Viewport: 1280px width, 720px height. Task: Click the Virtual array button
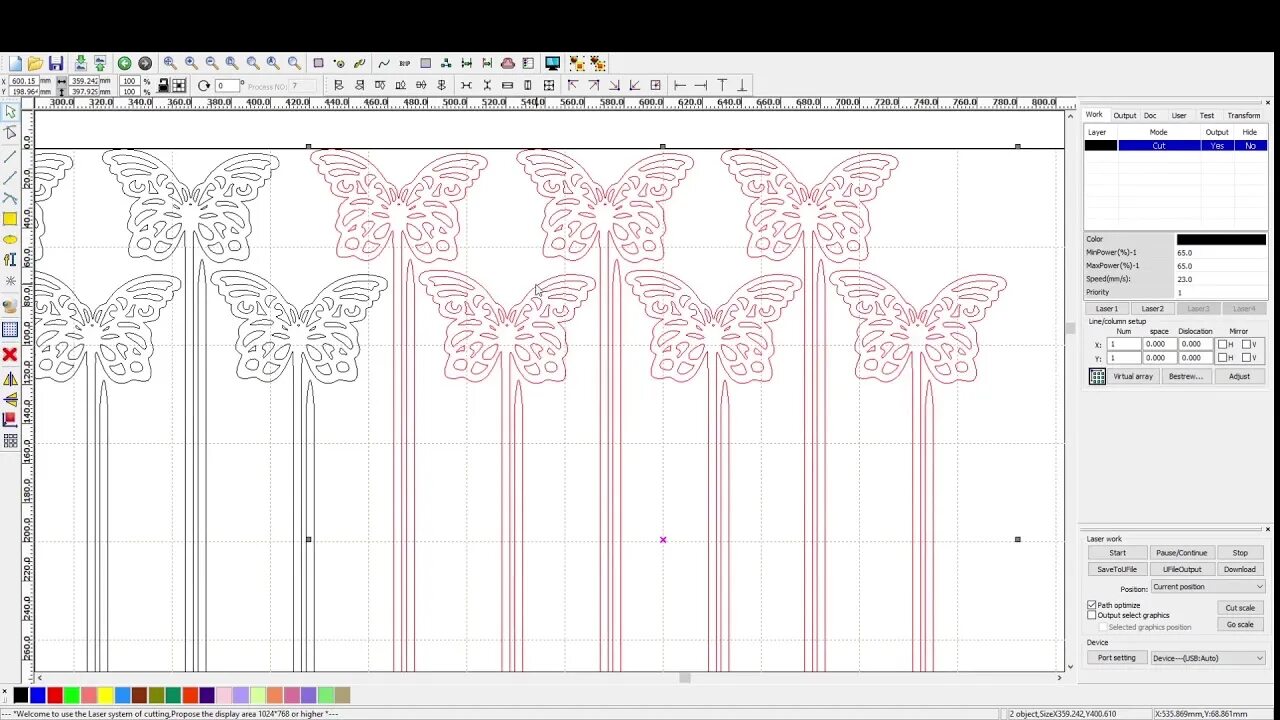(x=1133, y=376)
